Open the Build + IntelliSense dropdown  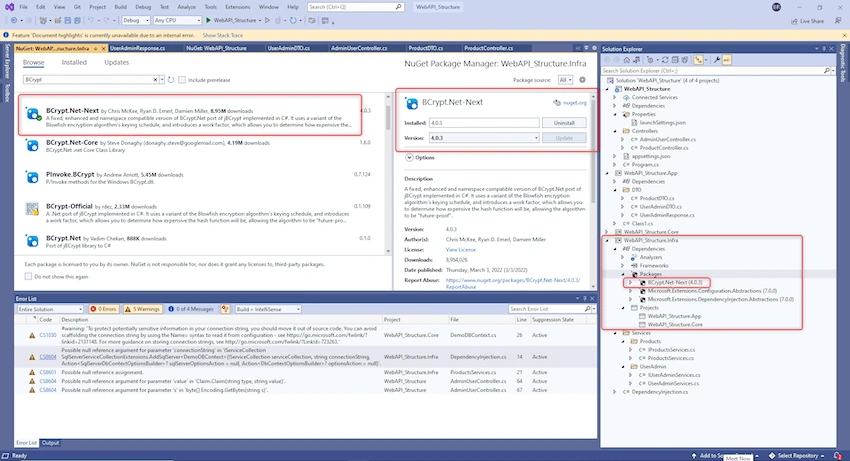pyautogui.click(x=268, y=309)
